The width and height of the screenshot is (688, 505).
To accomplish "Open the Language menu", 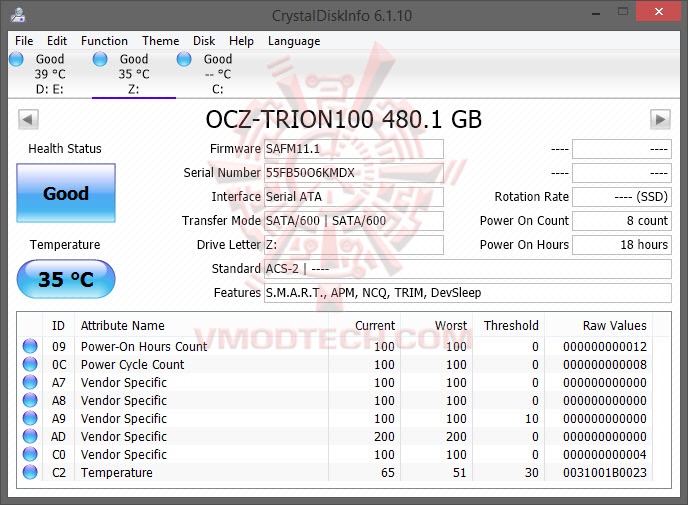I will 294,41.
